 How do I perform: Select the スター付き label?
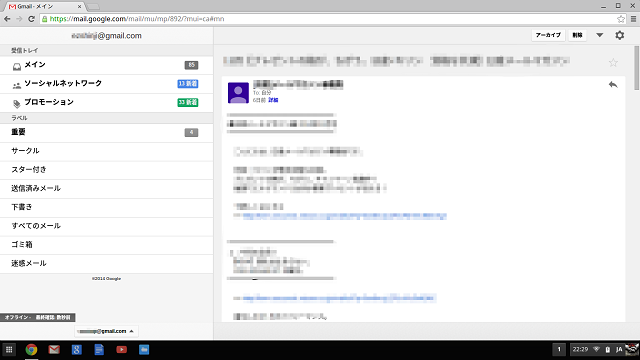click(x=107, y=170)
